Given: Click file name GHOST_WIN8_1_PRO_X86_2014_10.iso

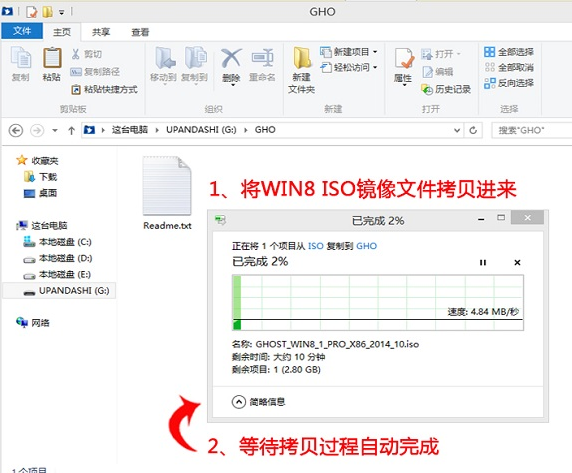Looking at the screenshot, I should (x=337, y=344).
